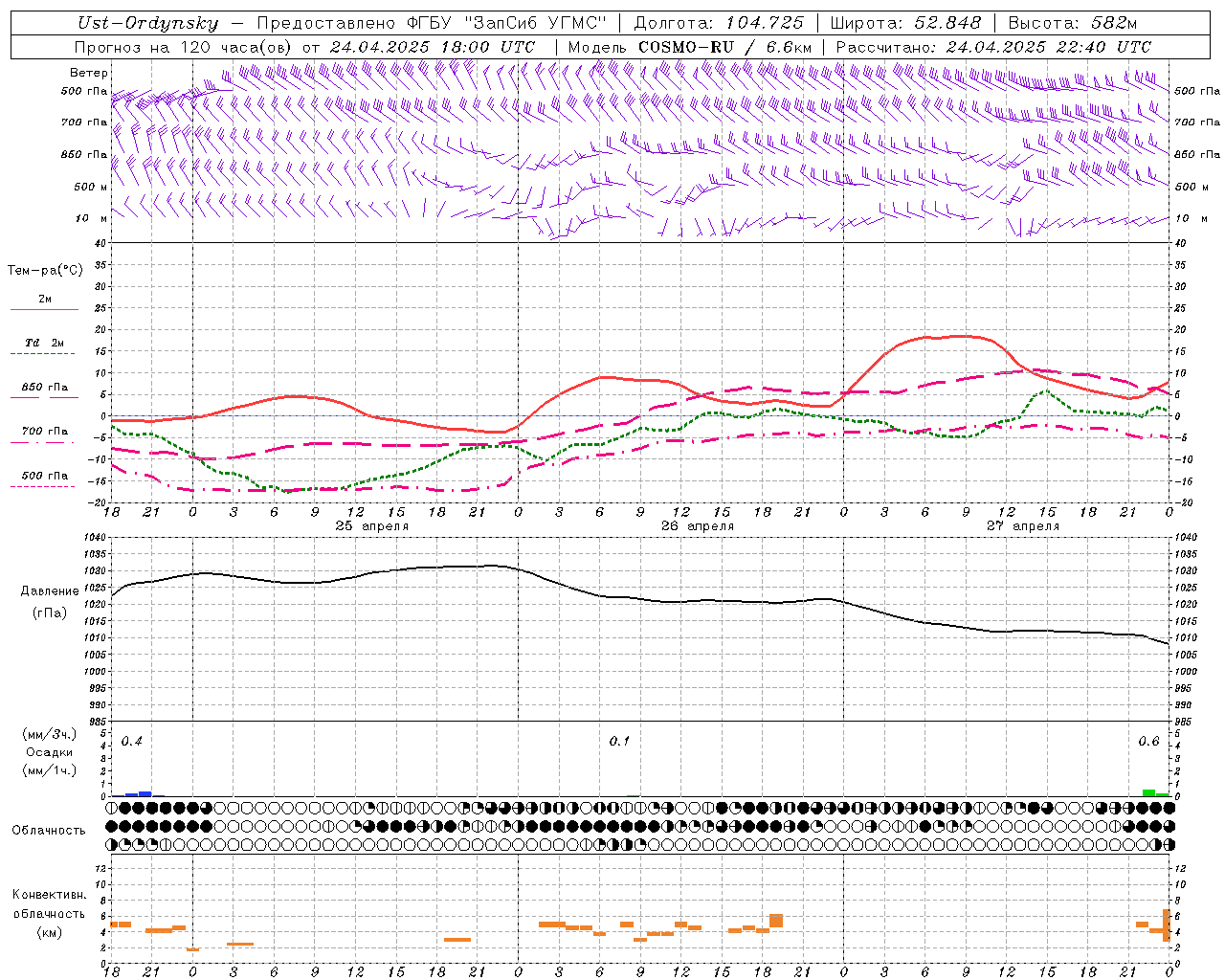Click the Осадки panel label
Image resolution: width=1225 pixels, height=980 pixels.
49,752
